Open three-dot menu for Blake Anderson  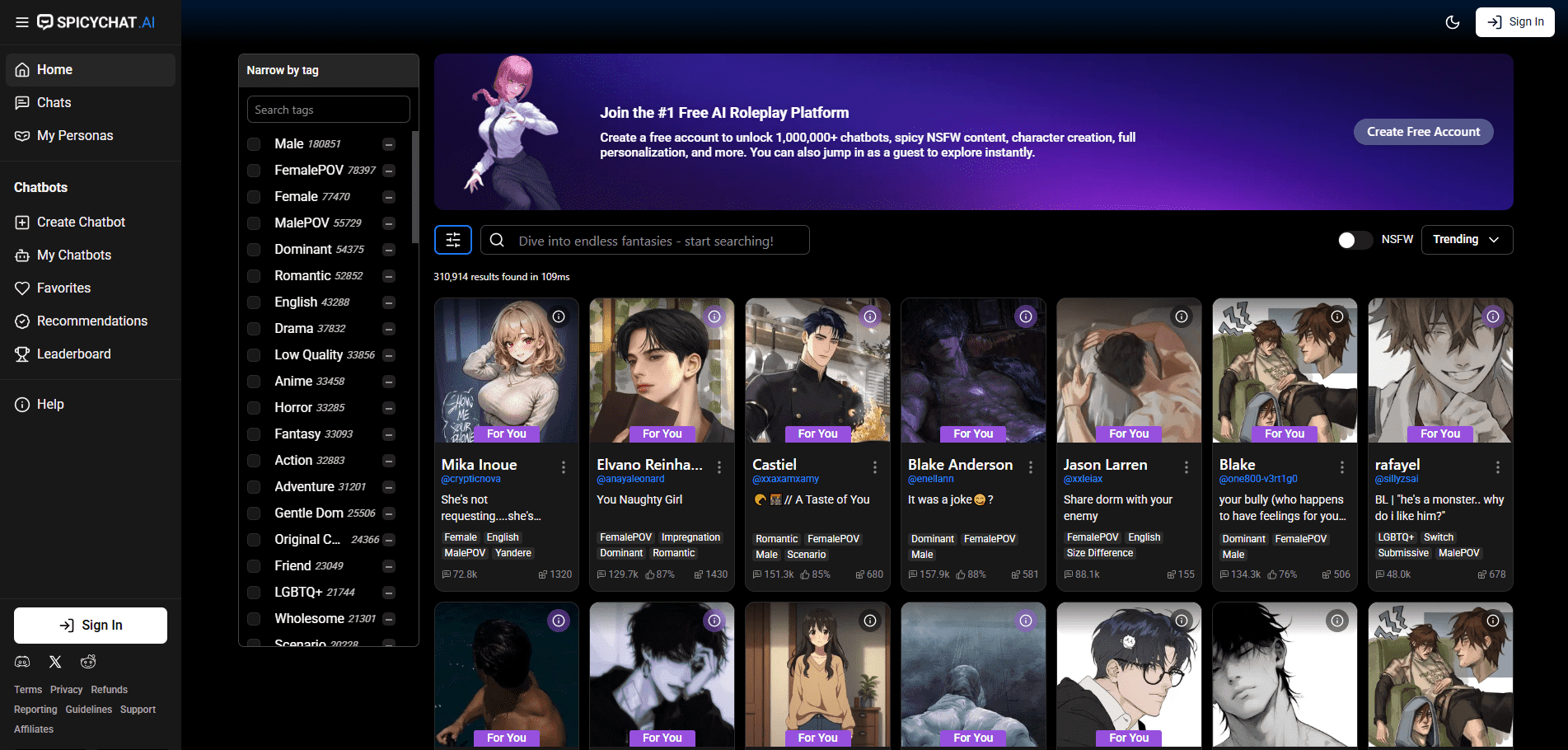[x=1031, y=467]
